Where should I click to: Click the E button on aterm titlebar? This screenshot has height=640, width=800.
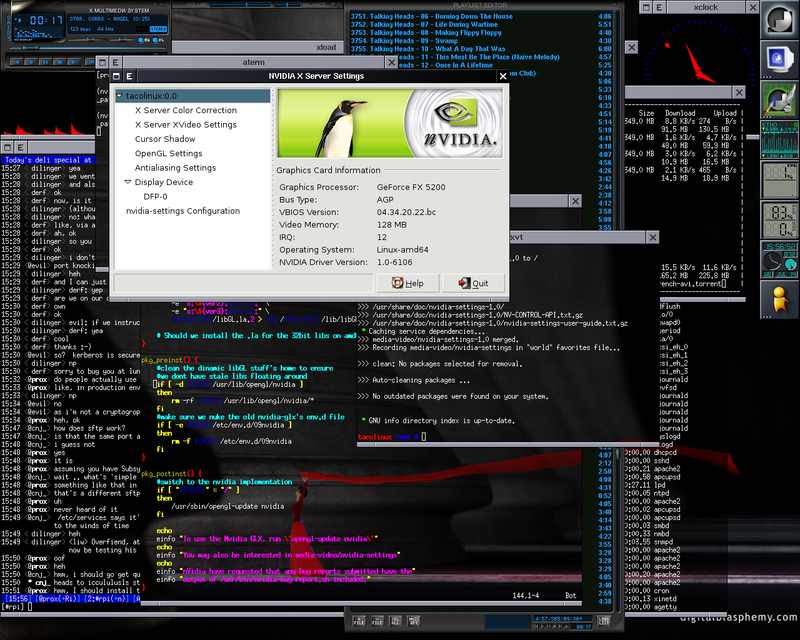point(116,62)
